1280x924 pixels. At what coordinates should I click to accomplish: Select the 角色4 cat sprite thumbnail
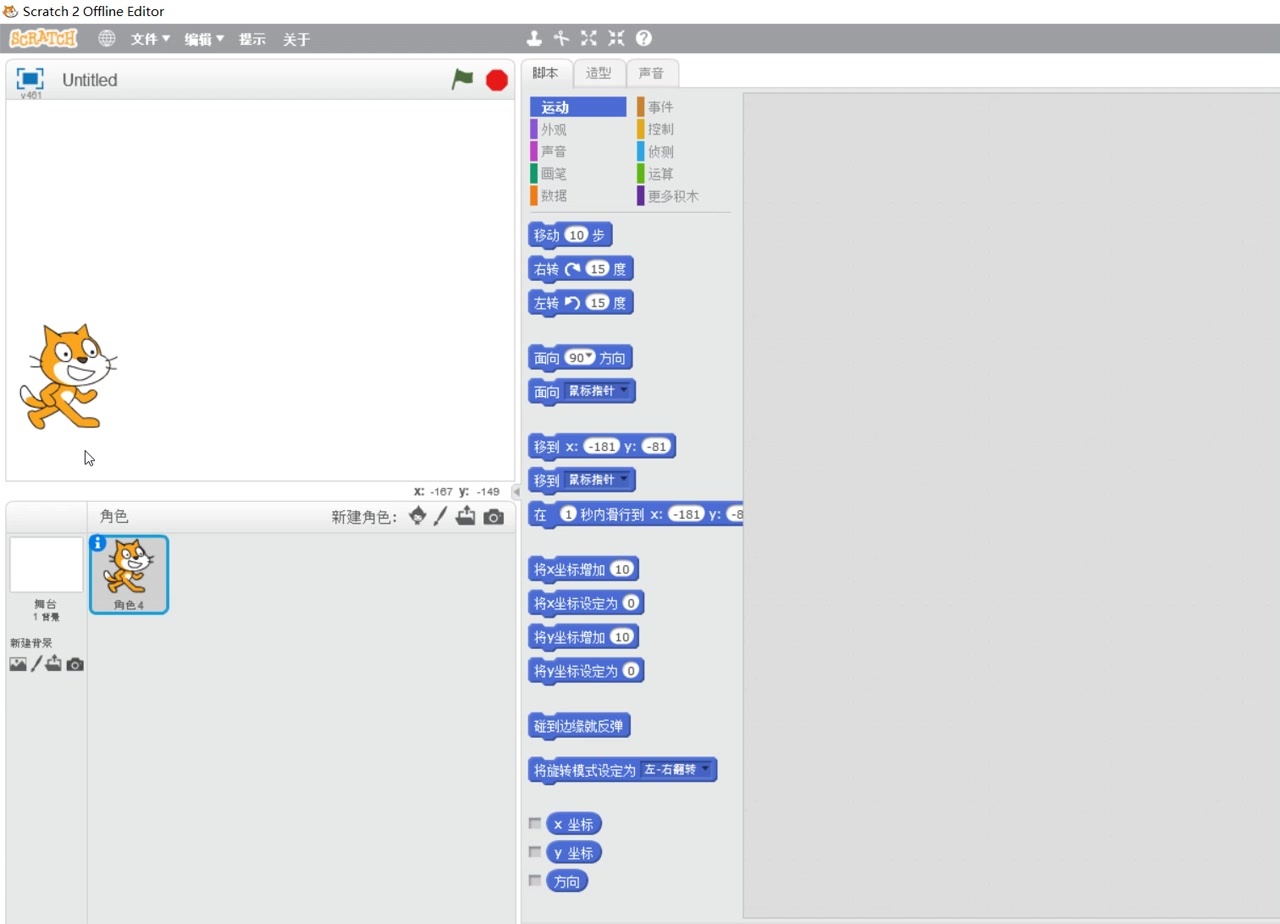click(x=129, y=574)
